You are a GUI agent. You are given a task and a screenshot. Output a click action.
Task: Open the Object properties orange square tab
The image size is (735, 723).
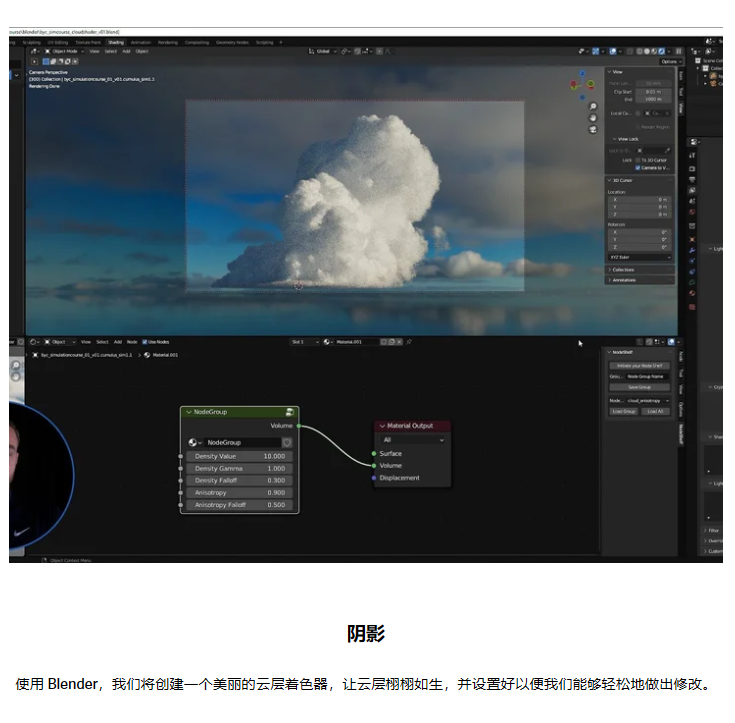click(692, 239)
